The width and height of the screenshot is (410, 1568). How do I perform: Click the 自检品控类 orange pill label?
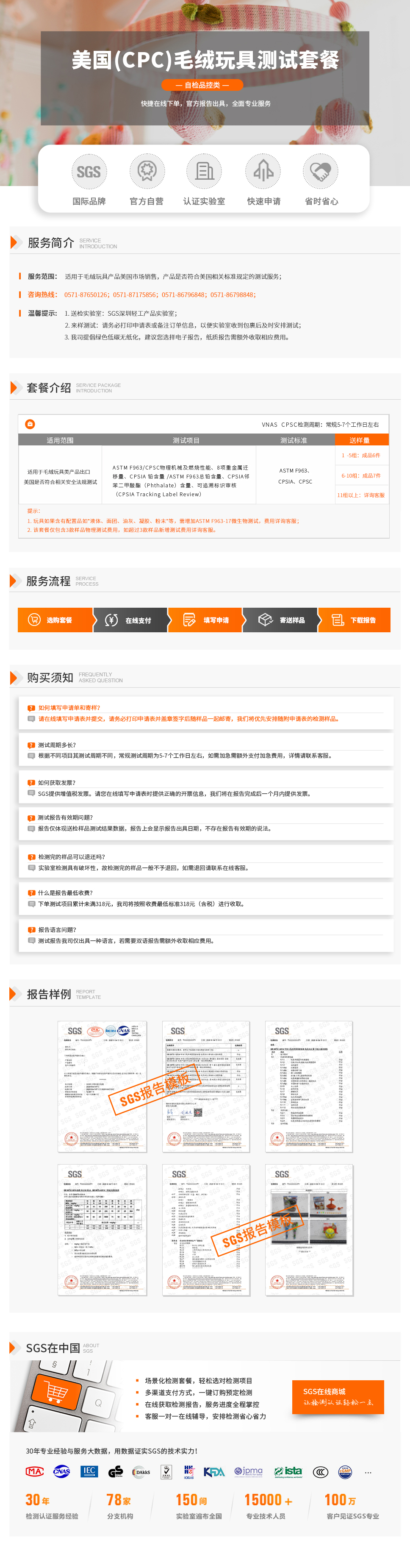pos(202,85)
